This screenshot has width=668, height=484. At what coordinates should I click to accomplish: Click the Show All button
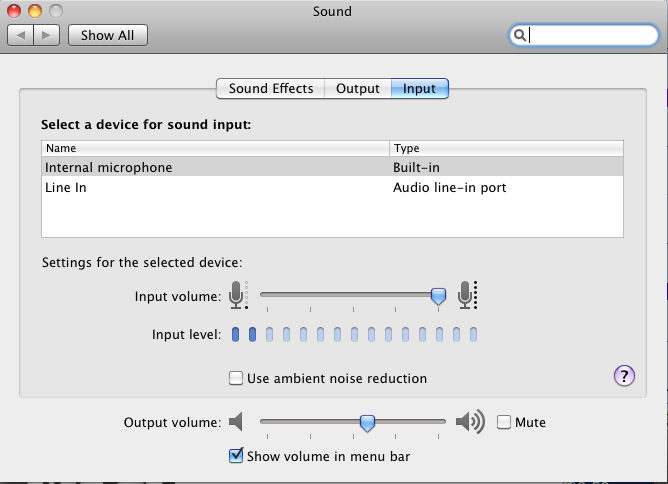[x=108, y=35]
